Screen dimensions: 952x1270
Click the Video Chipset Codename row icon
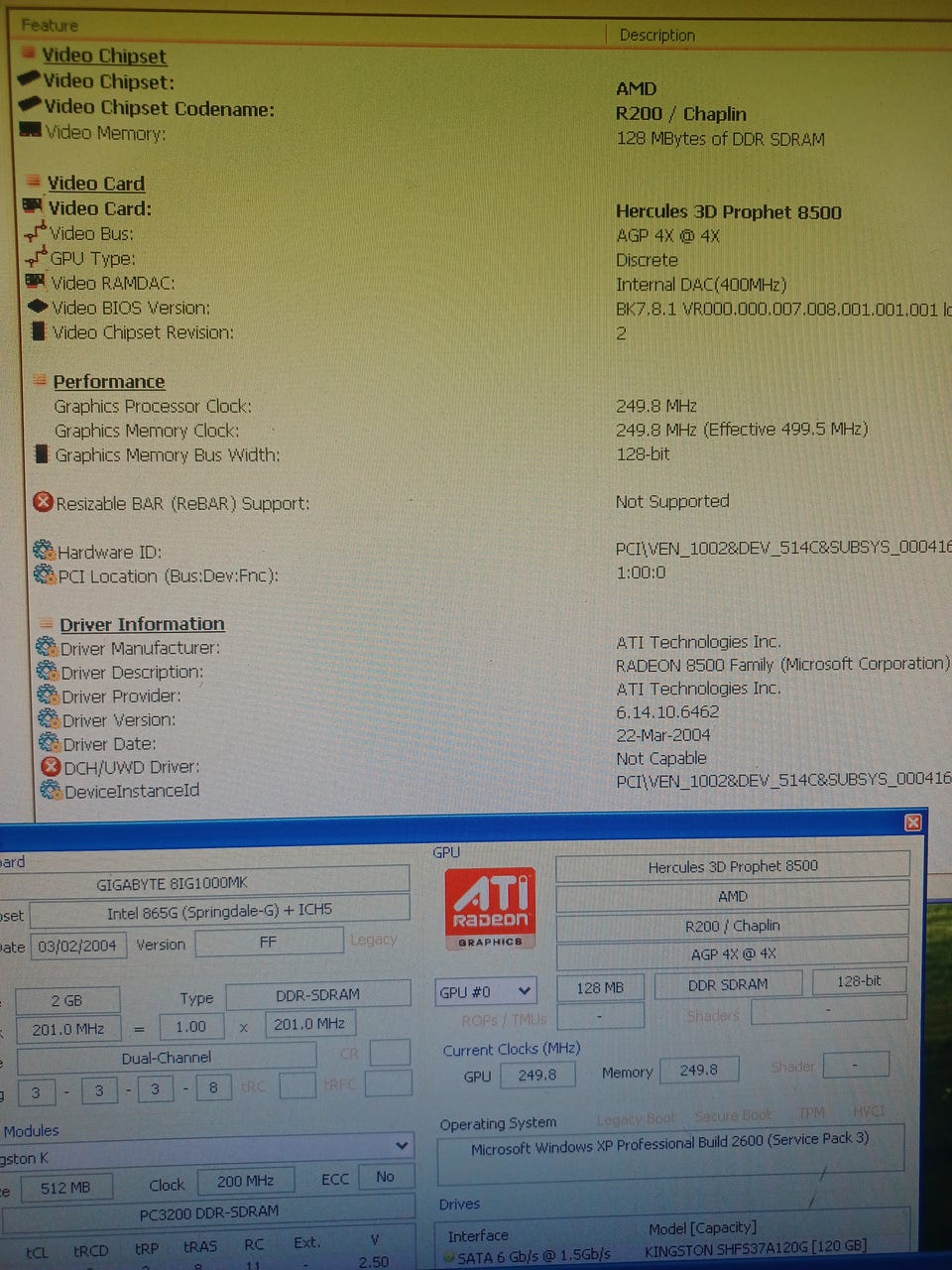(x=30, y=105)
